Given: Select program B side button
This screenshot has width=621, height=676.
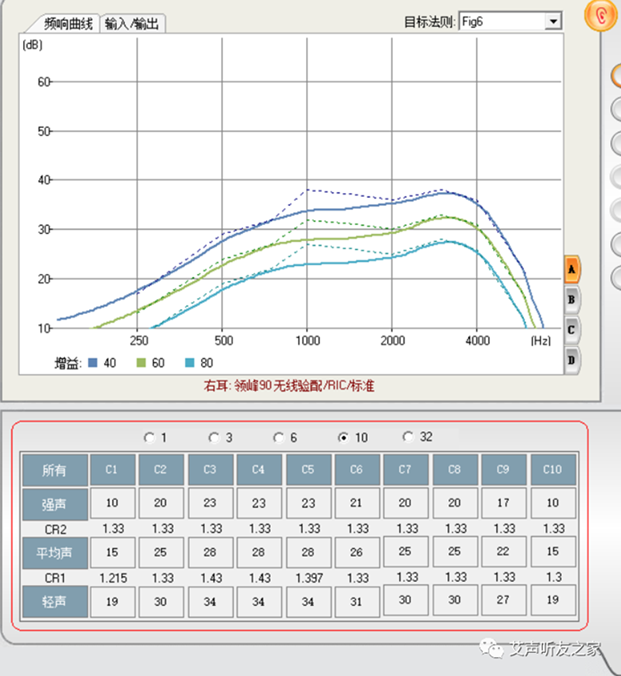Looking at the screenshot, I should (572, 298).
